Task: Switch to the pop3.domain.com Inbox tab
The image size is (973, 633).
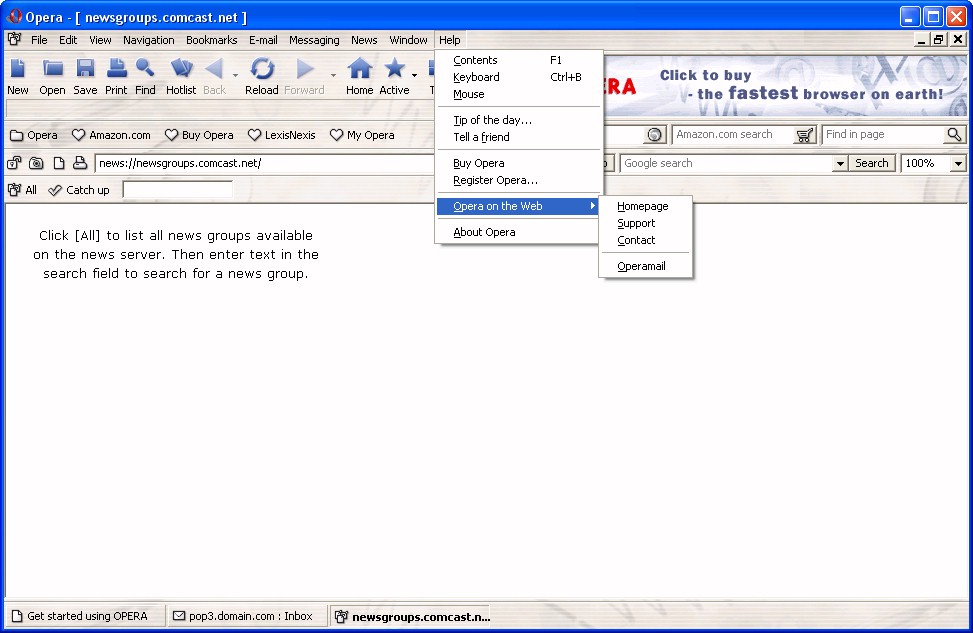Action: tap(243, 616)
